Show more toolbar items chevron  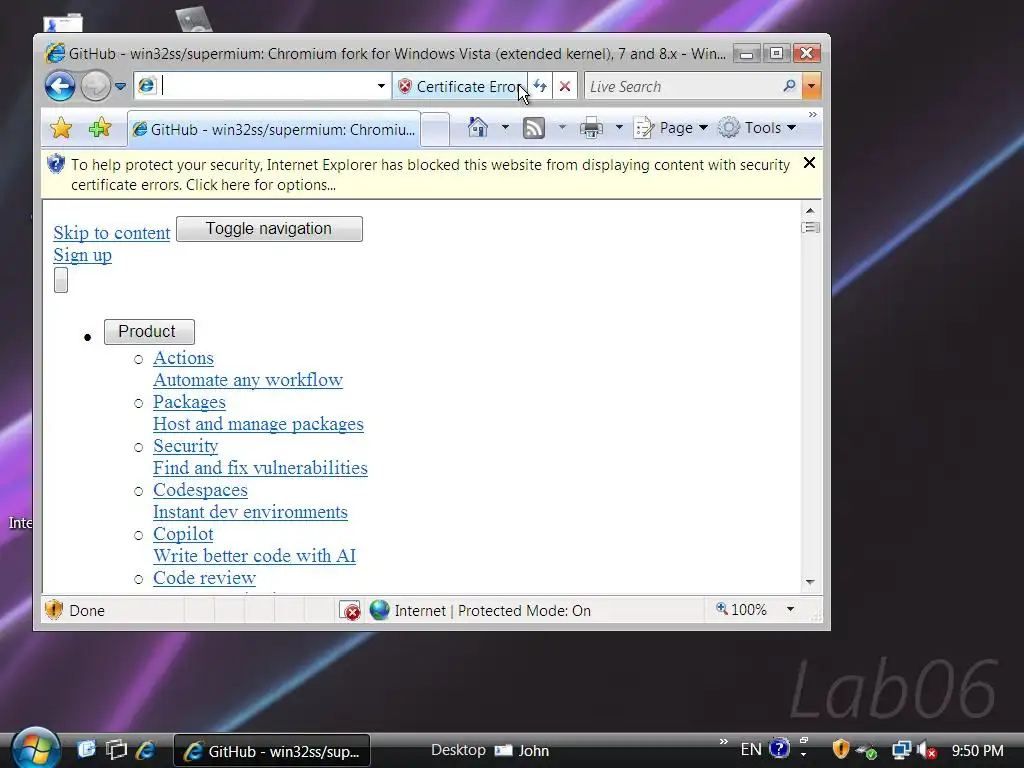(812, 115)
